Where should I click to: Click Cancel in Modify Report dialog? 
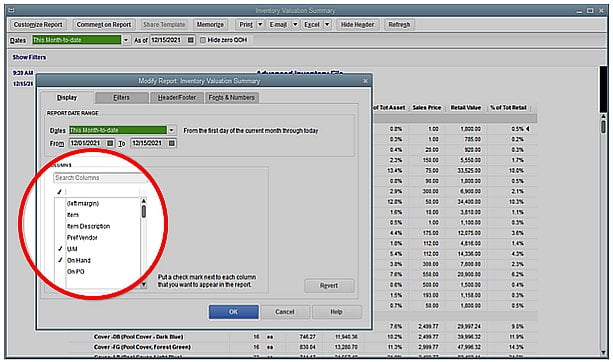tap(285, 312)
